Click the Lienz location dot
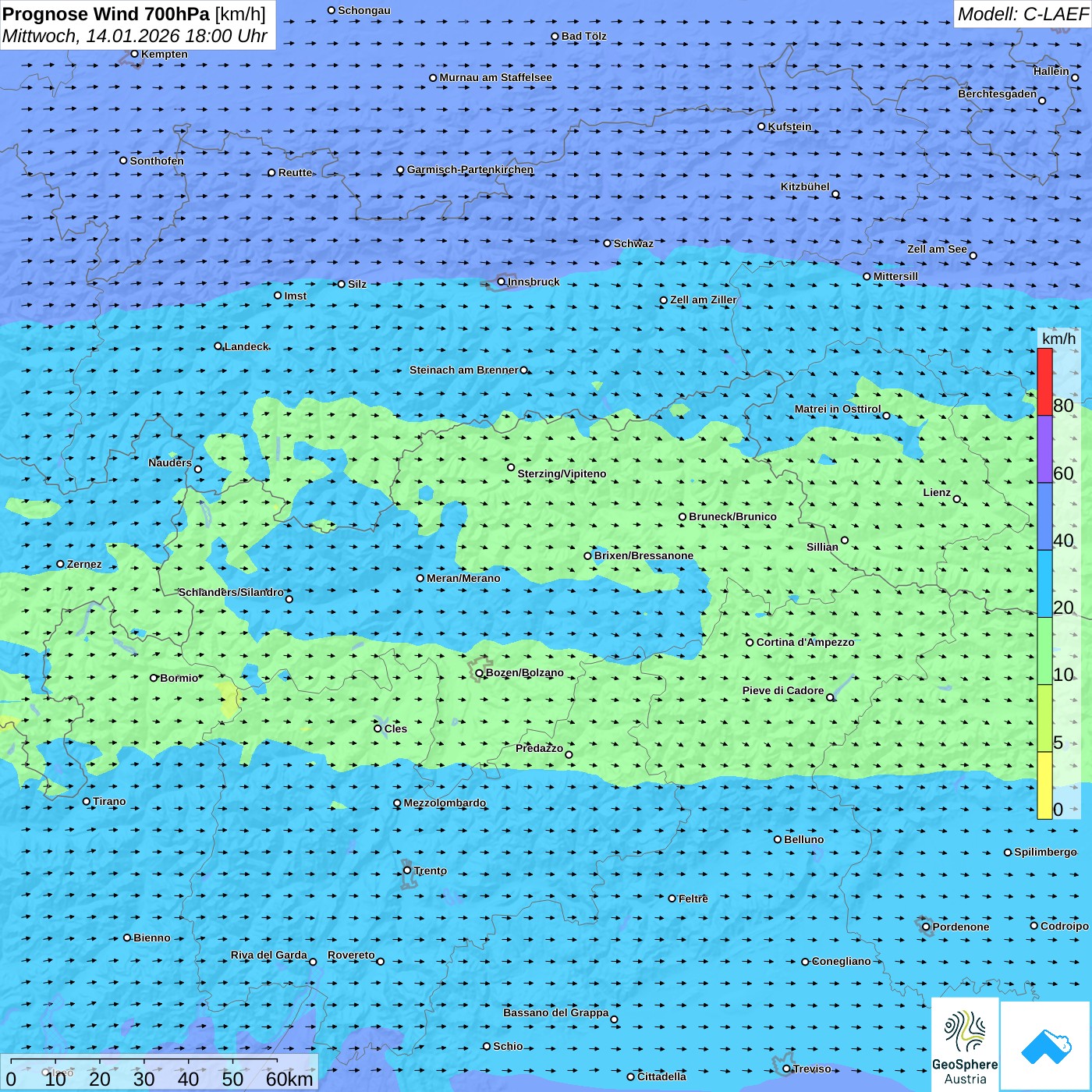This screenshot has width=1092, height=1092. [957, 499]
